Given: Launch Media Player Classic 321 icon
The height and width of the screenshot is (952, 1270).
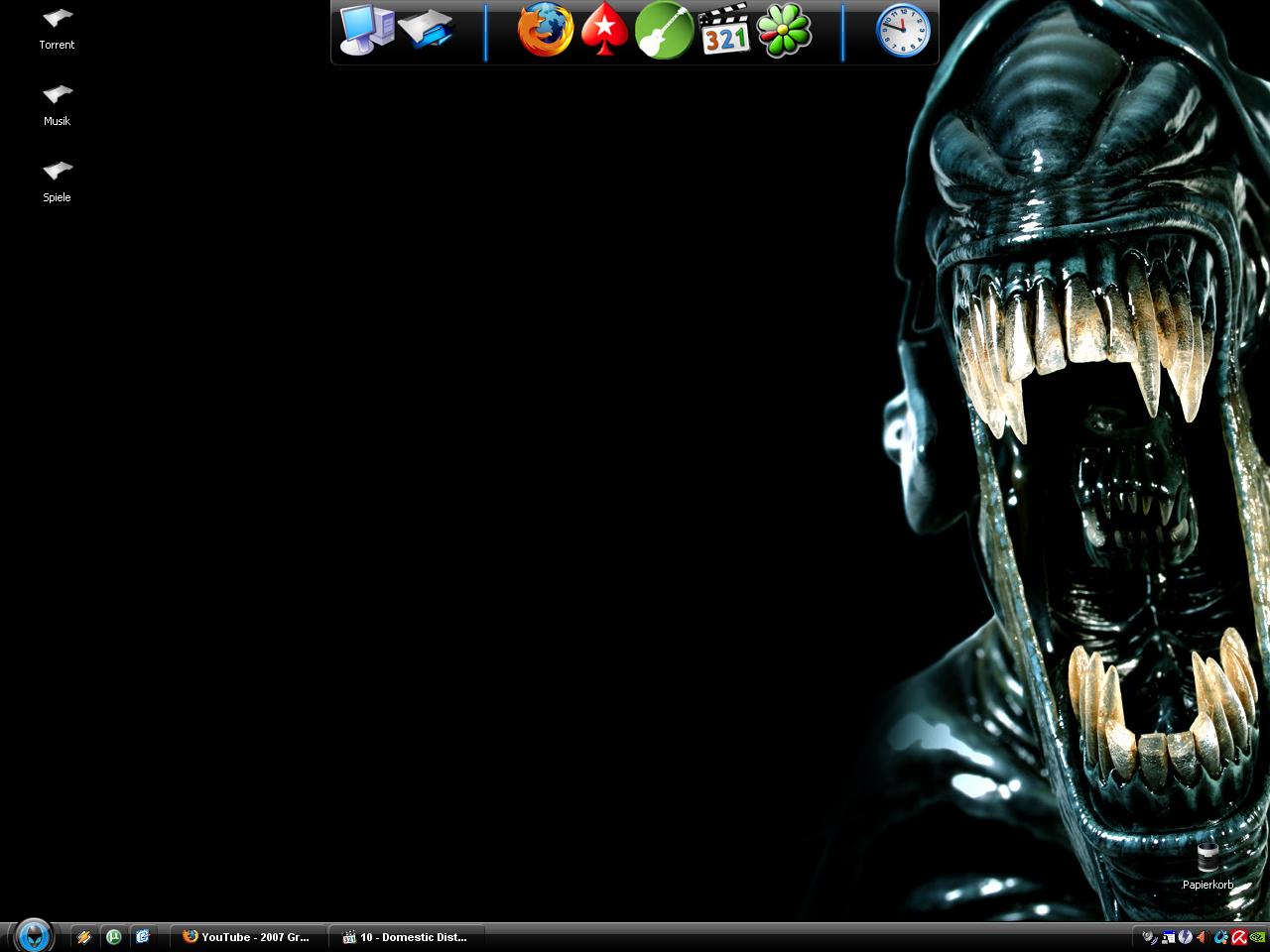Looking at the screenshot, I should coord(724,30).
